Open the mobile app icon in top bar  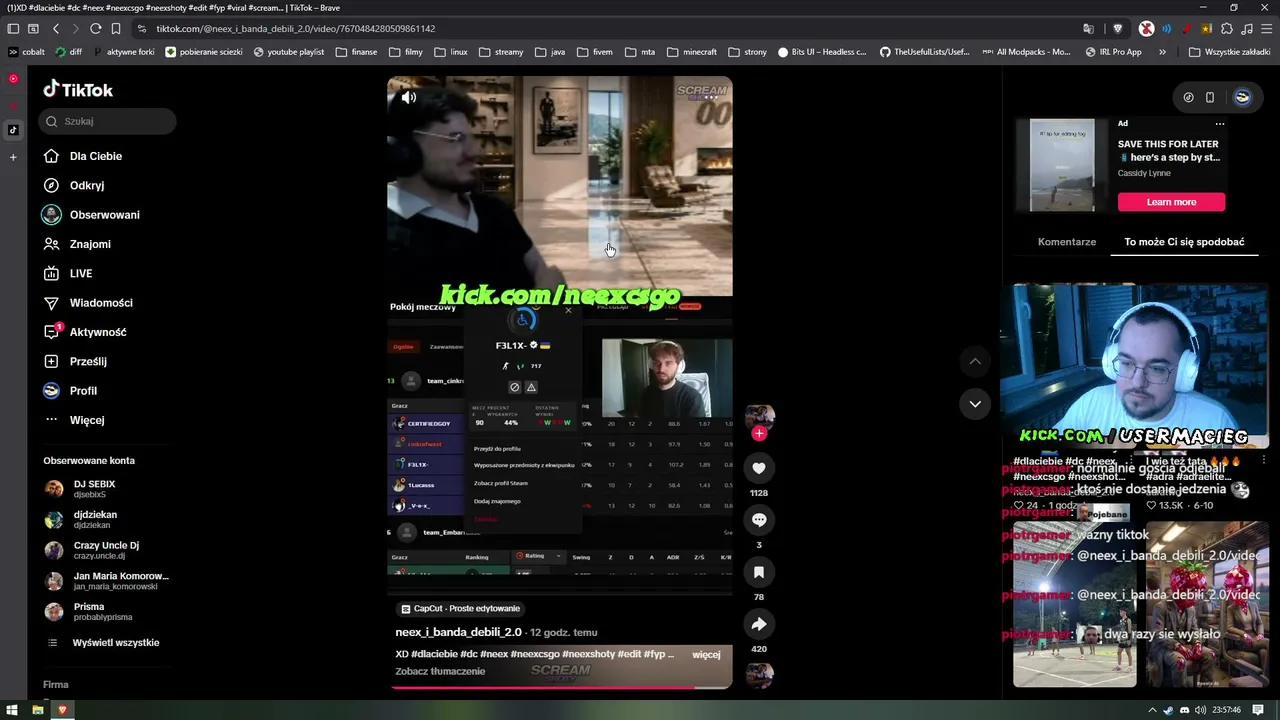click(x=1210, y=97)
